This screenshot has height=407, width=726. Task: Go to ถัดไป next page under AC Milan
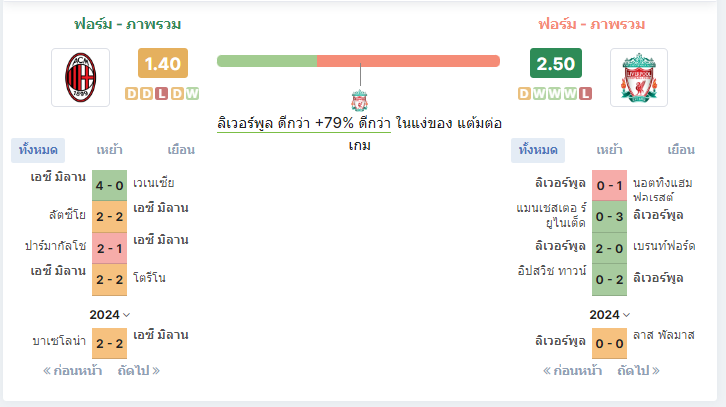(138, 370)
